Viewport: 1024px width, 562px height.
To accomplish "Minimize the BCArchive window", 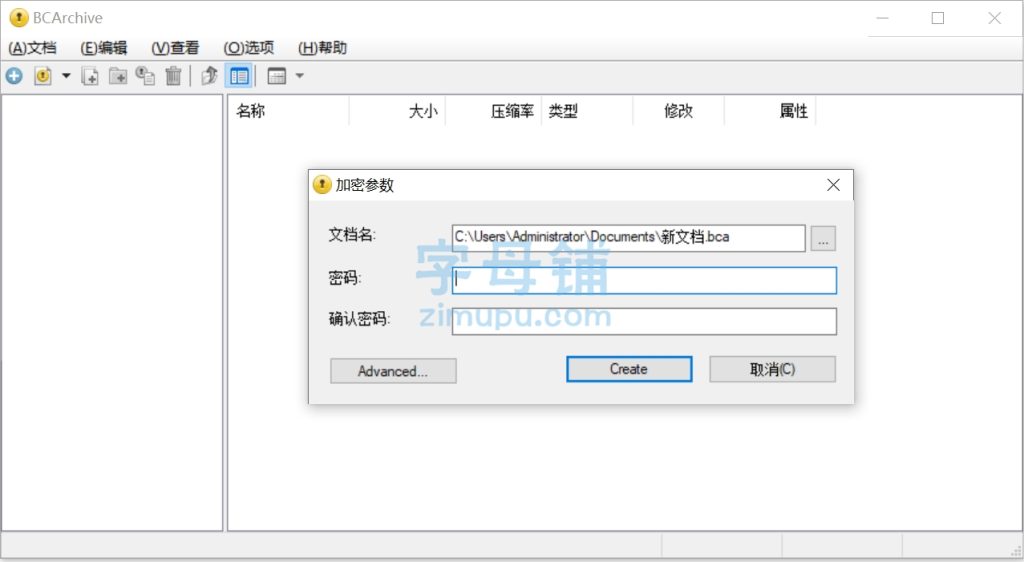I will [x=882, y=18].
